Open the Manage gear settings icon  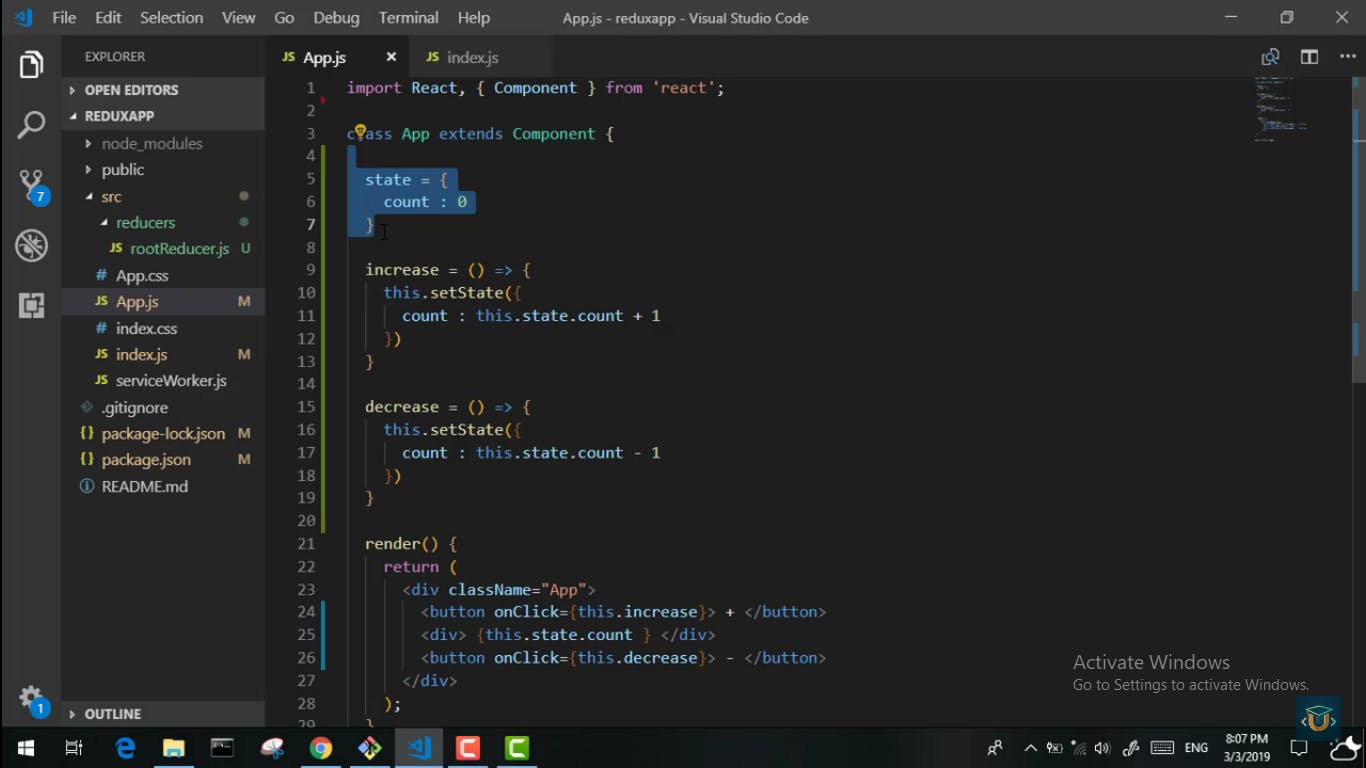click(31, 698)
